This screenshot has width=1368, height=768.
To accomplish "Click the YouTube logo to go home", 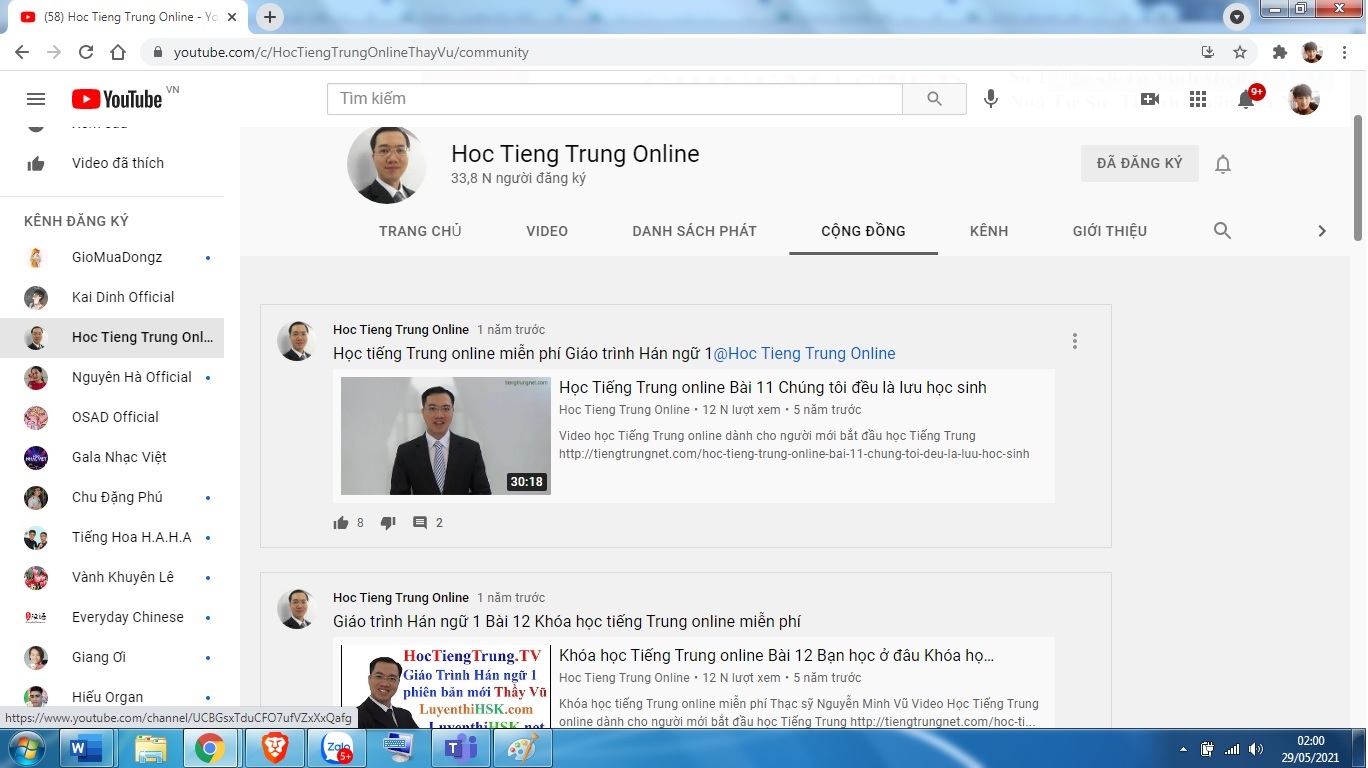I will [x=117, y=99].
